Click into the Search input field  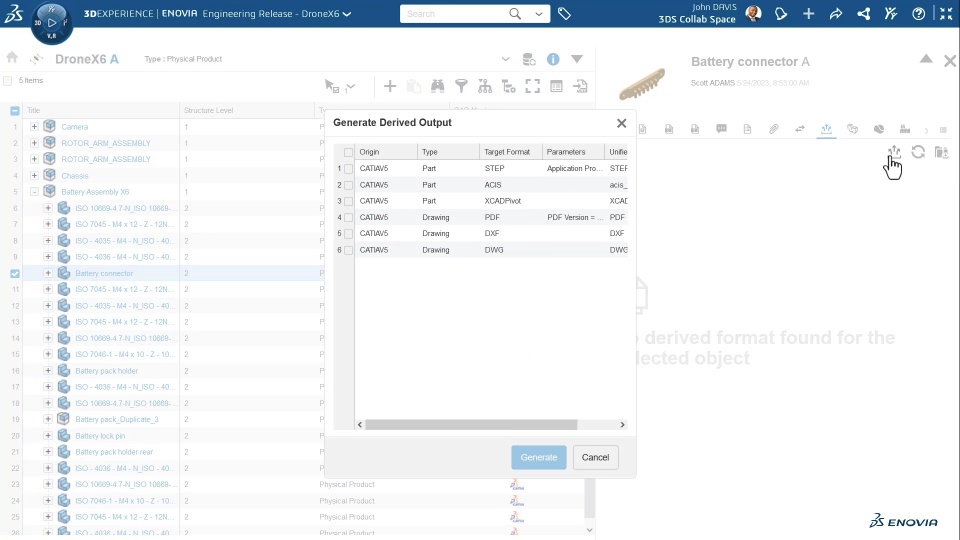453,13
